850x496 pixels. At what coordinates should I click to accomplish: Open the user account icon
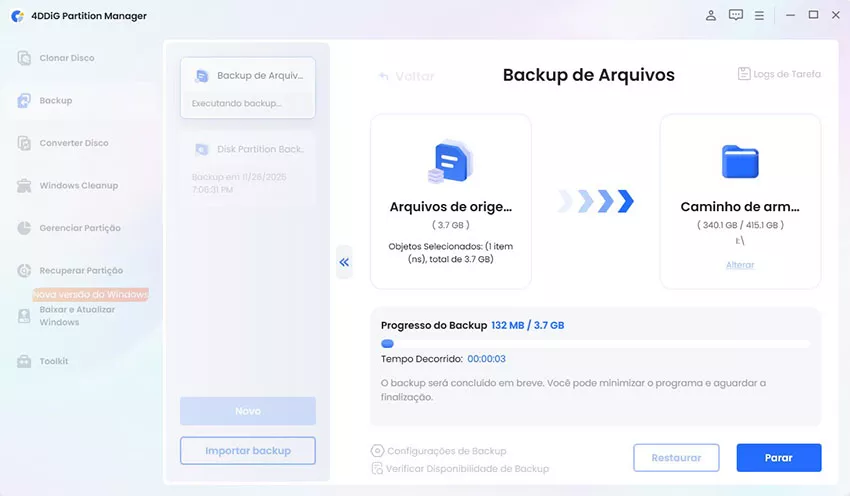pyautogui.click(x=711, y=15)
